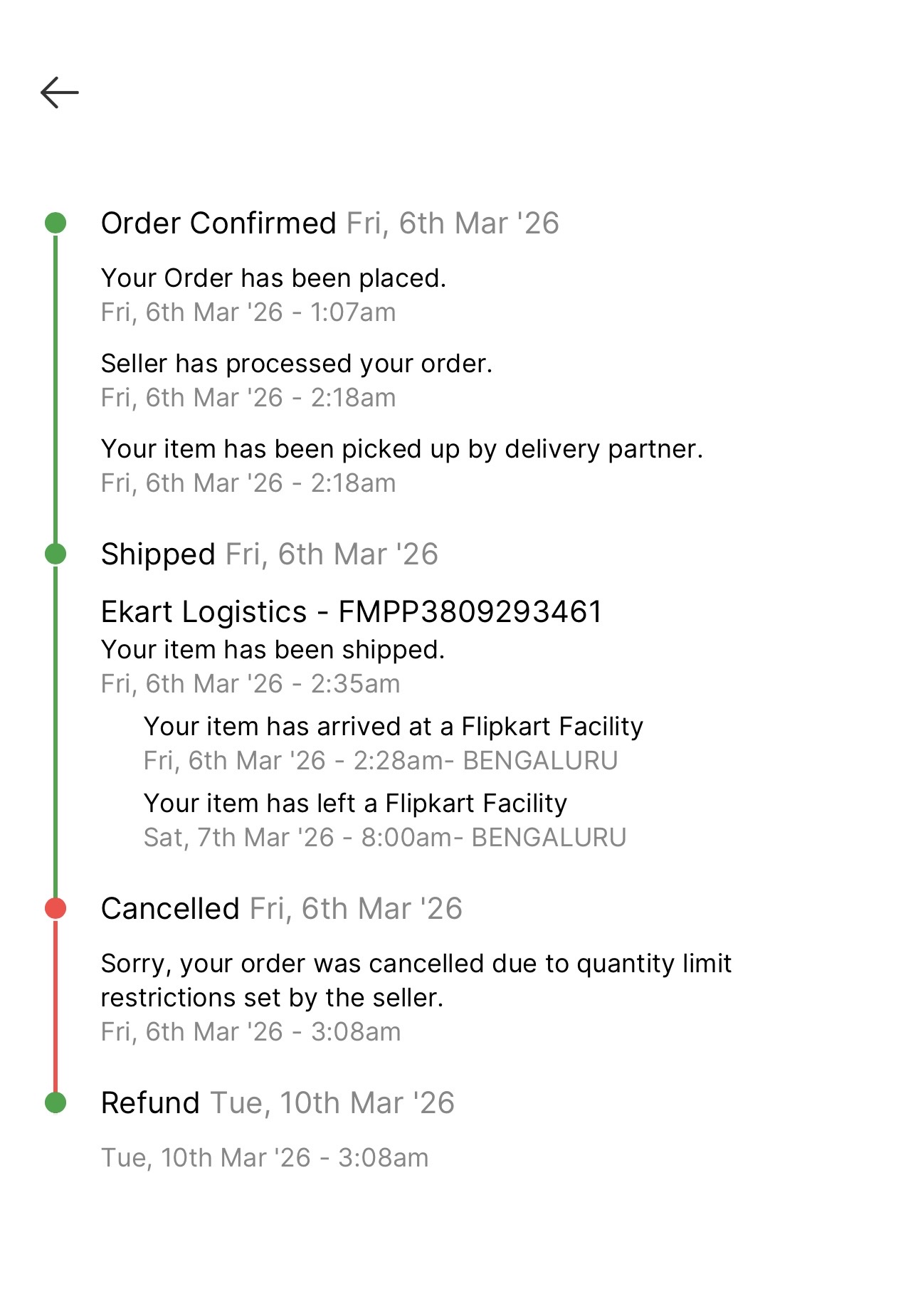Click 'Your item has been shipped' entry
The height and width of the screenshot is (1316, 918).
(x=273, y=650)
